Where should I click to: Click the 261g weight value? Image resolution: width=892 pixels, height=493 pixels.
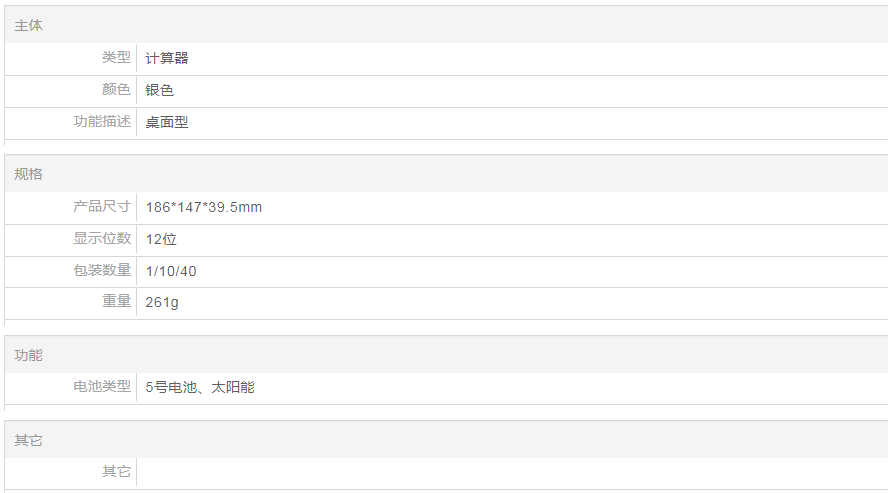[x=162, y=302]
